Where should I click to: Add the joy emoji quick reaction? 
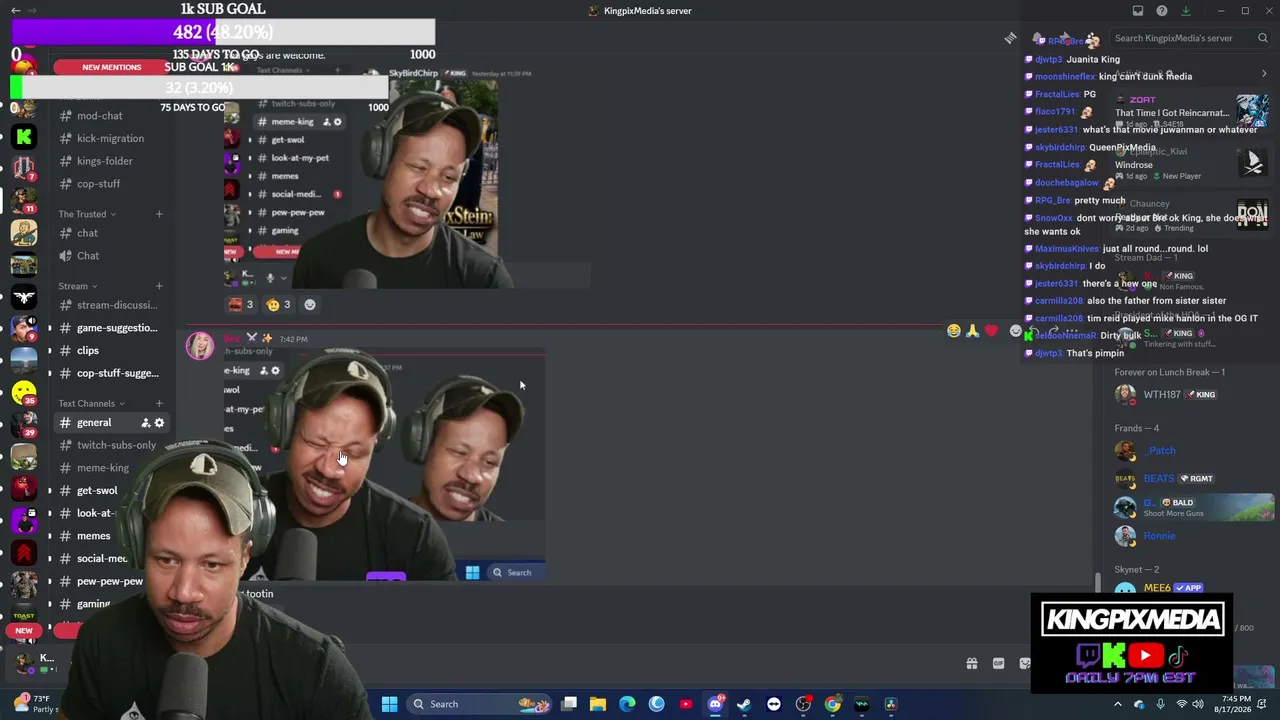[x=954, y=331]
